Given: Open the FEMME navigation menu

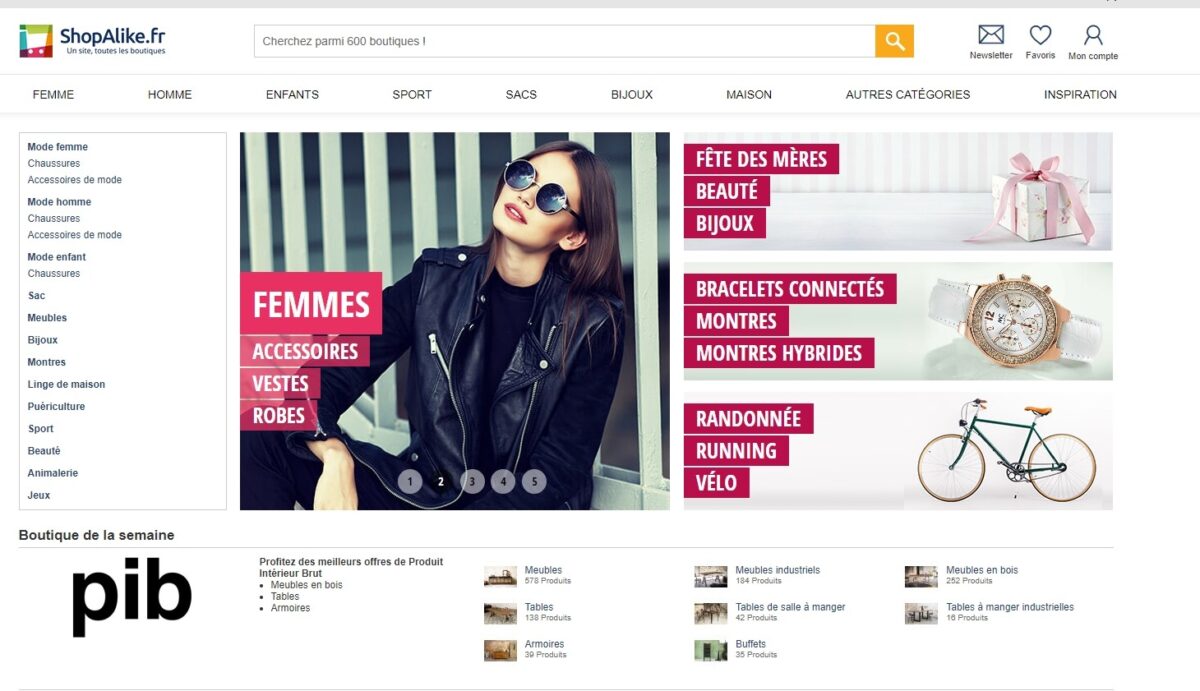Looking at the screenshot, I should pos(53,95).
